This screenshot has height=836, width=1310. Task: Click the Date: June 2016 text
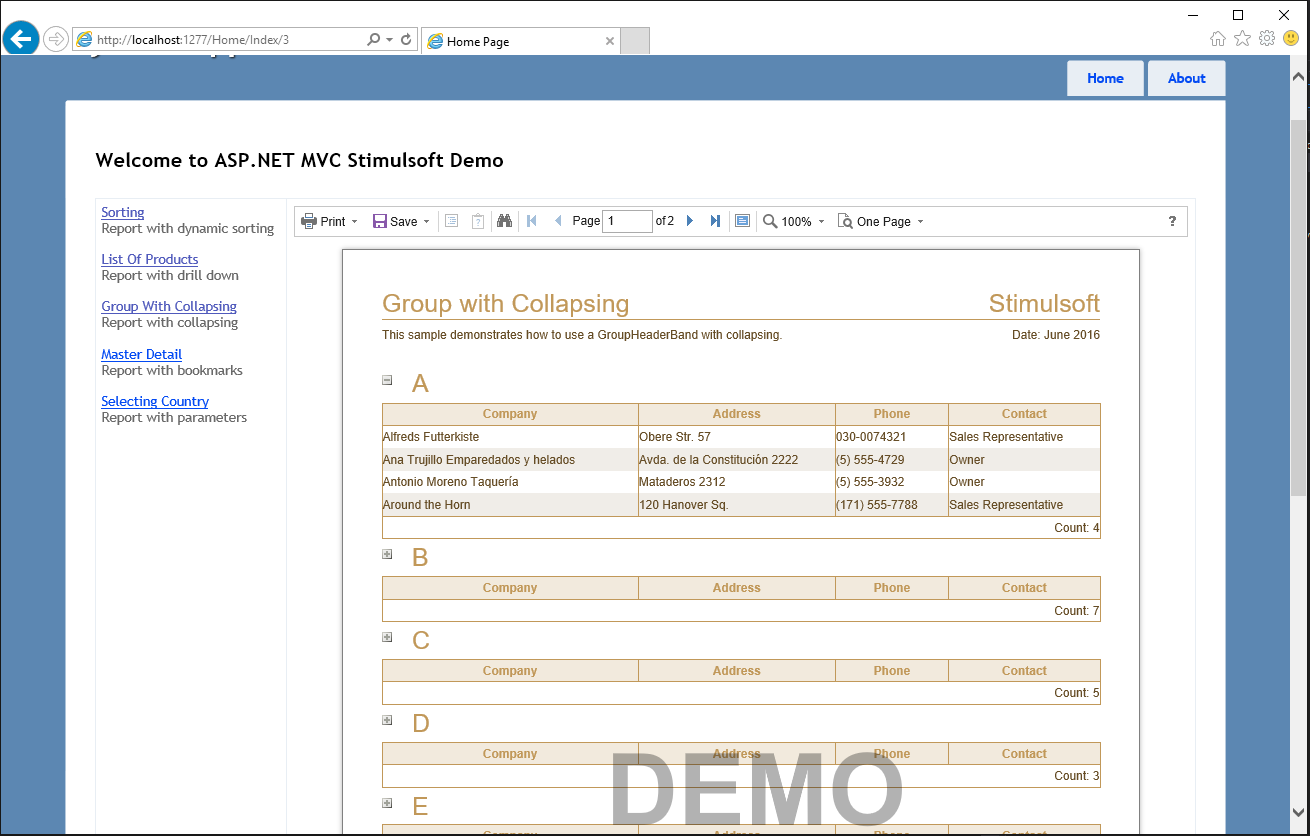[1056, 335]
